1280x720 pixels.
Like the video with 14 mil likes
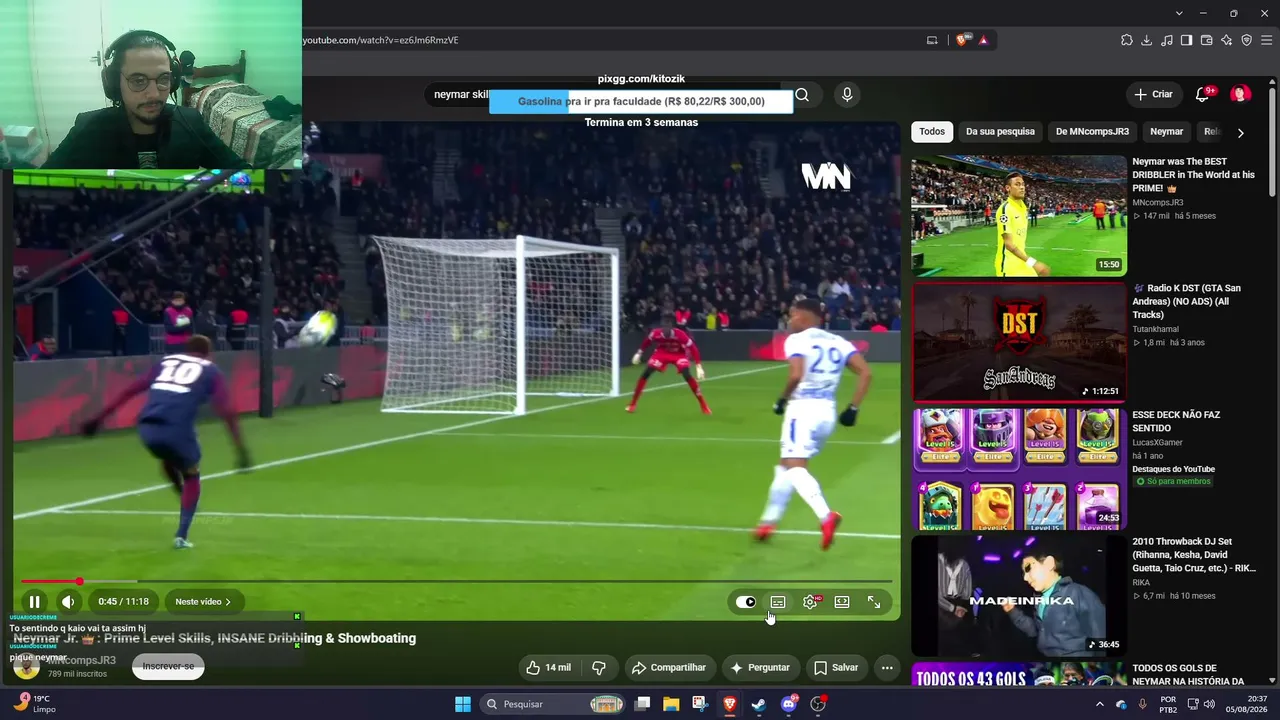(547, 668)
